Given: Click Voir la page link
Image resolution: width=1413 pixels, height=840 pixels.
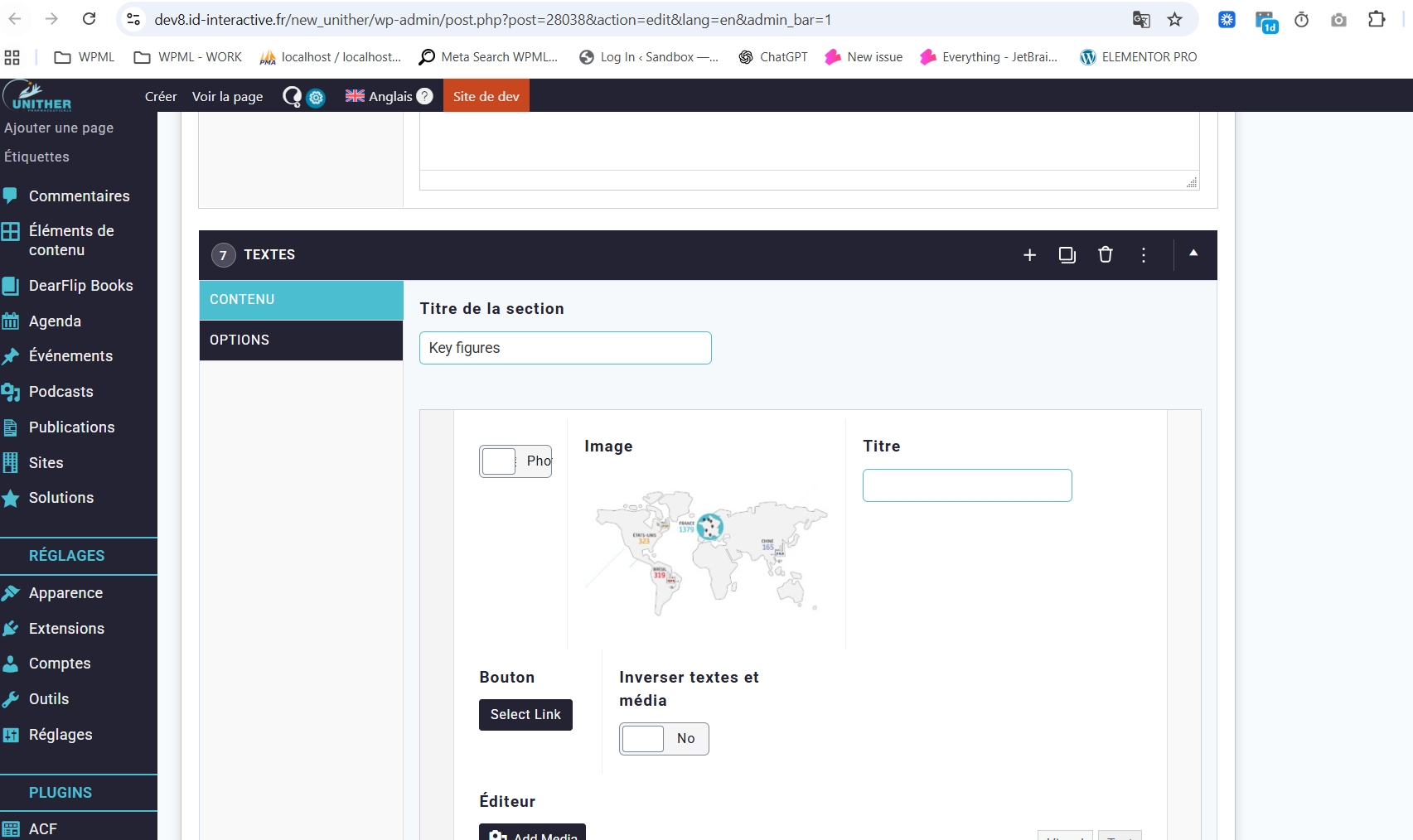Looking at the screenshot, I should [227, 97].
